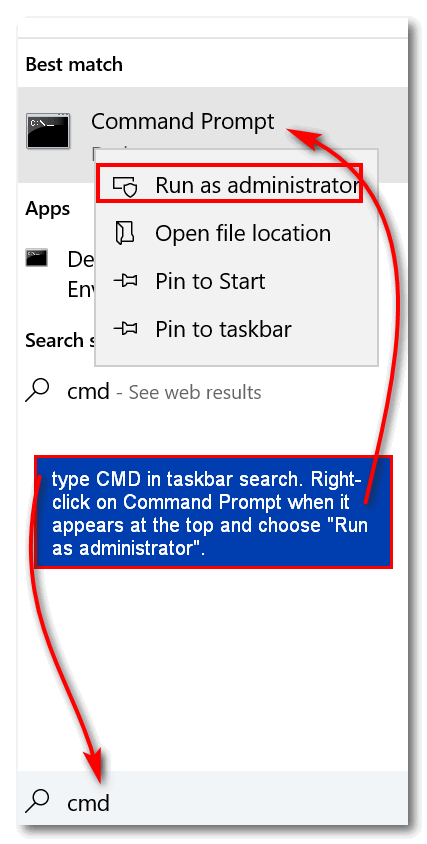
Task: Select Pin to taskbar menu entry
Action: click(x=236, y=328)
